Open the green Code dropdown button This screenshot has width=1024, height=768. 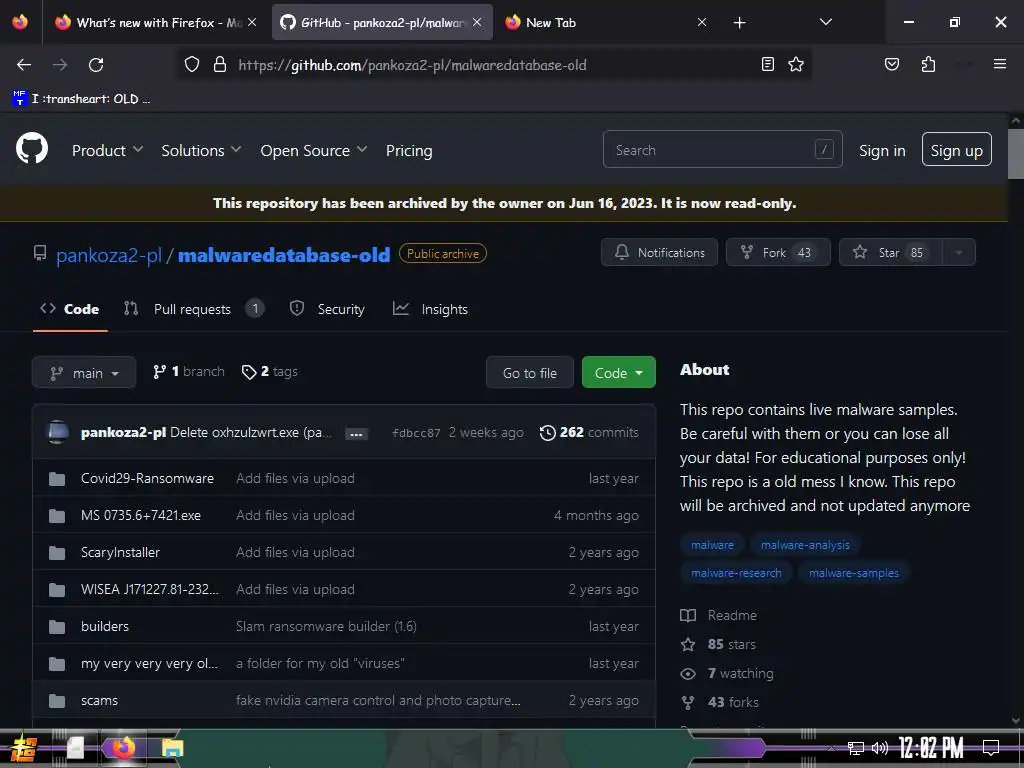(618, 372)
